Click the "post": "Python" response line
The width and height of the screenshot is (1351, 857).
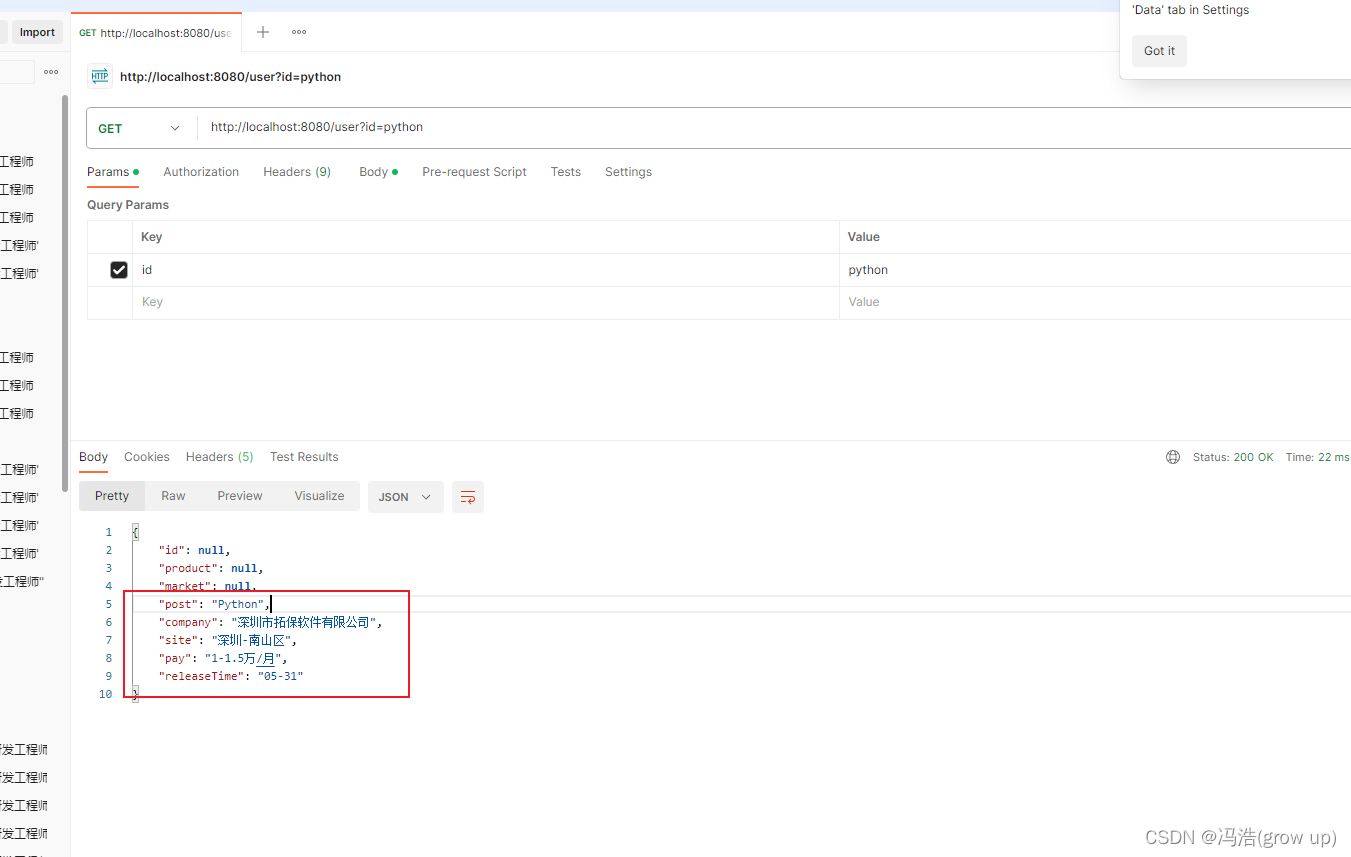[x=214, y=604]
